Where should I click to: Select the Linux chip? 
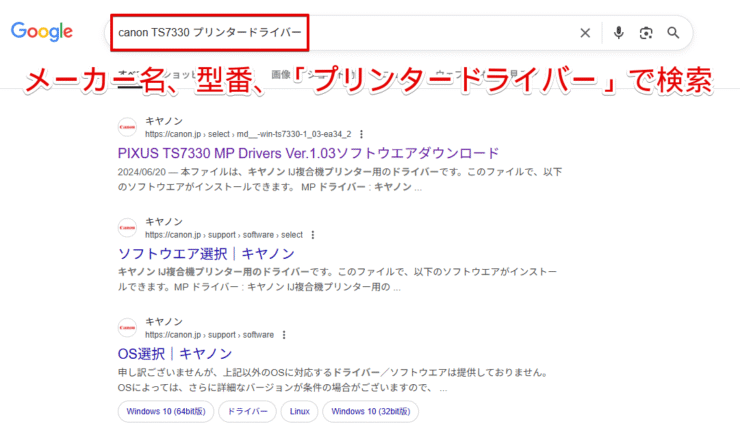coord(300,411)
